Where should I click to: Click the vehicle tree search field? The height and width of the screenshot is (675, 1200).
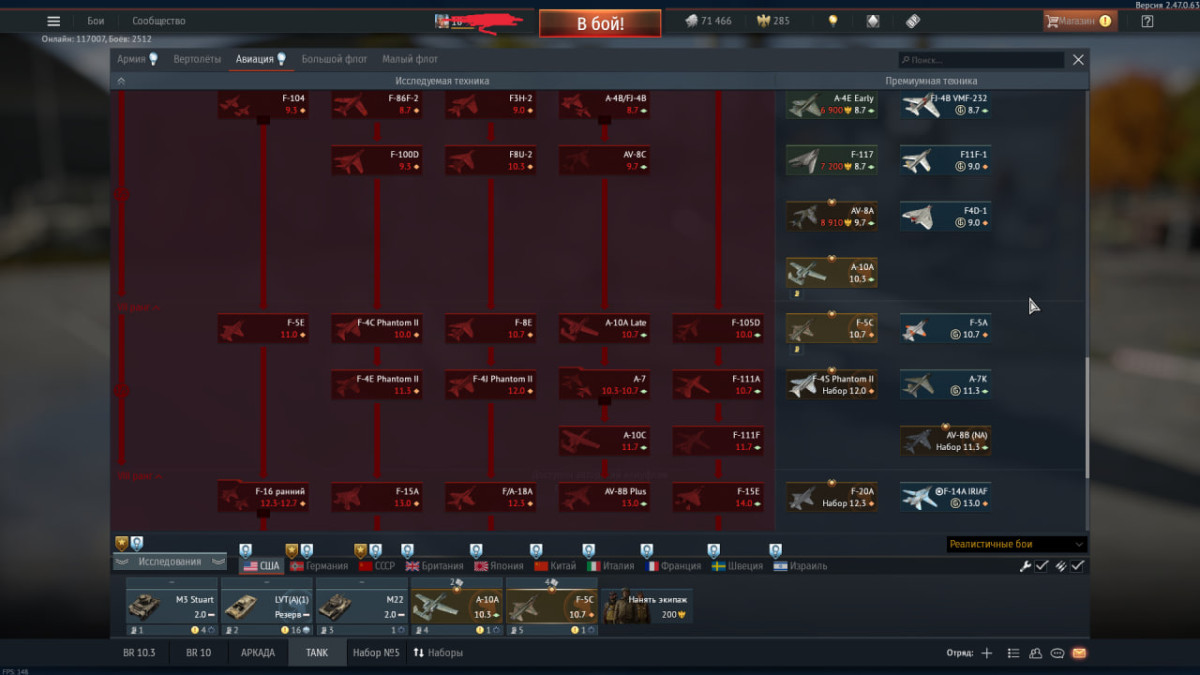pyautogui.click(x=981, y=60)
